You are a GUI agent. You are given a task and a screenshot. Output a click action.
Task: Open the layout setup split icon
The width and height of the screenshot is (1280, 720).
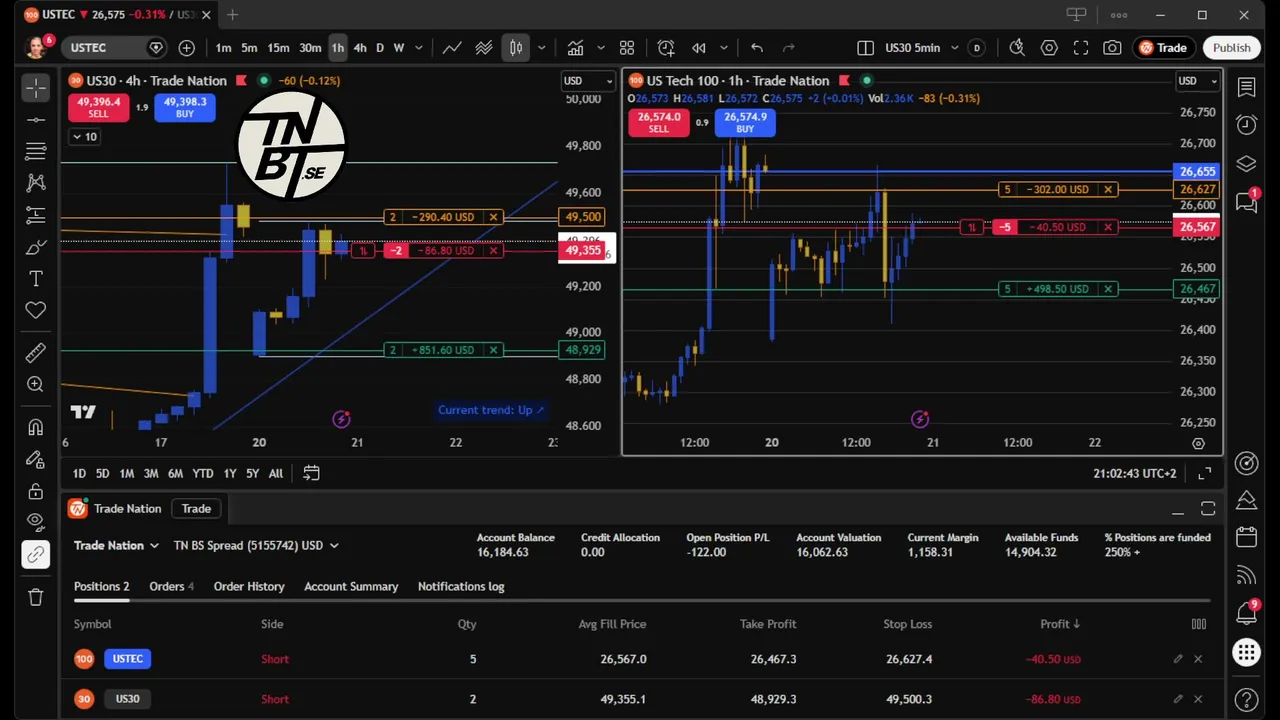tap(866, 48)
